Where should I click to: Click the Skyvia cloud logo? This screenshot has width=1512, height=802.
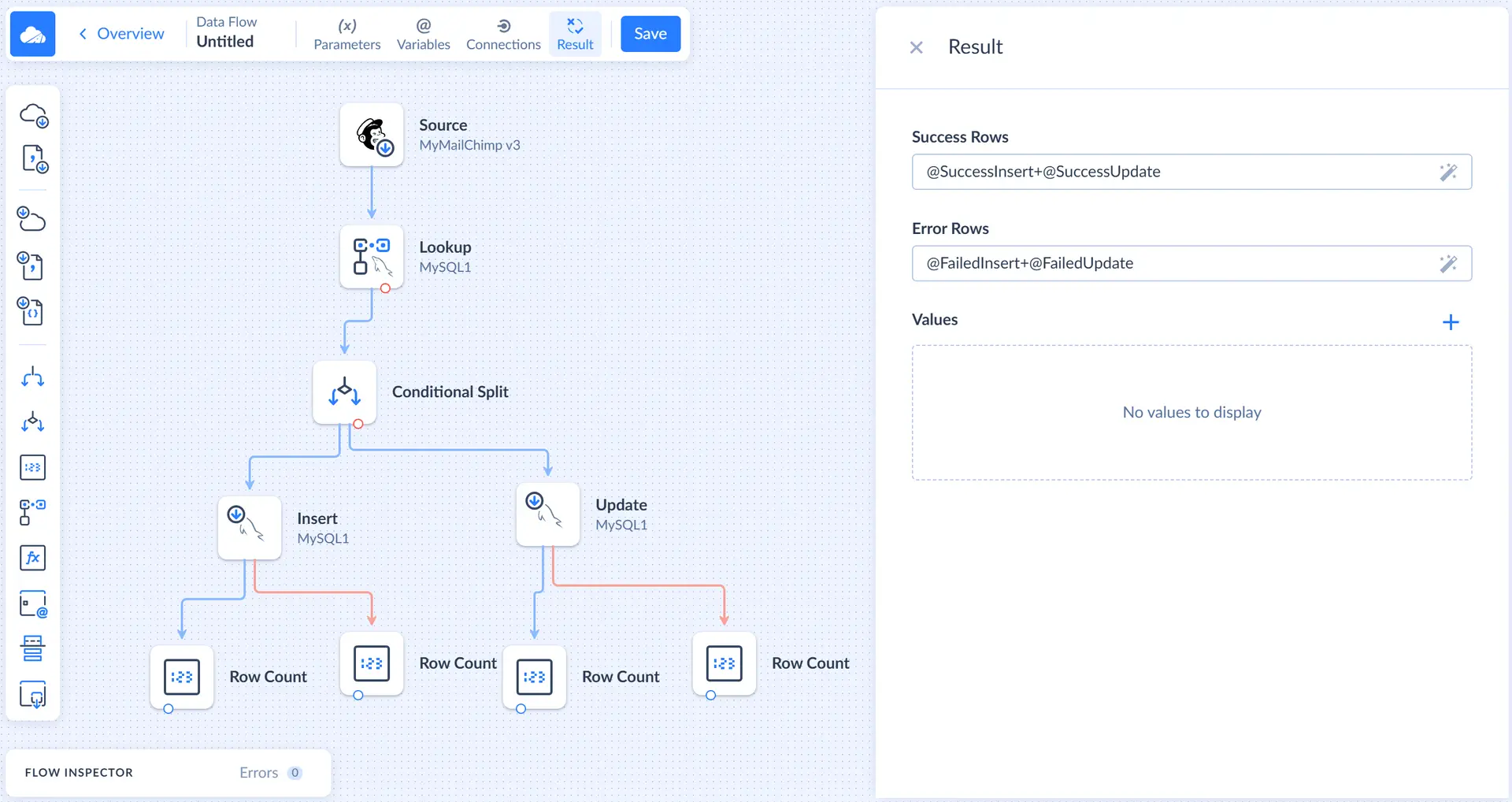coord(32,34)
